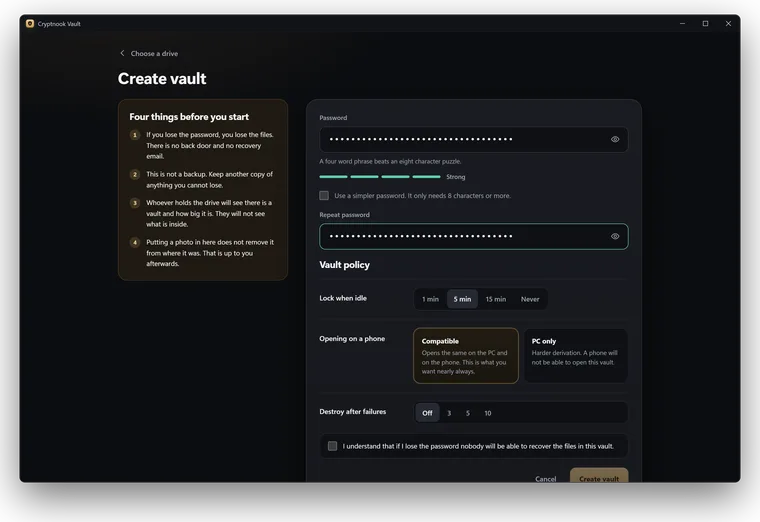Click numbered badge 4 about photos
The height and width of the screenshot is (522, 760).
[x=135, y=242]
